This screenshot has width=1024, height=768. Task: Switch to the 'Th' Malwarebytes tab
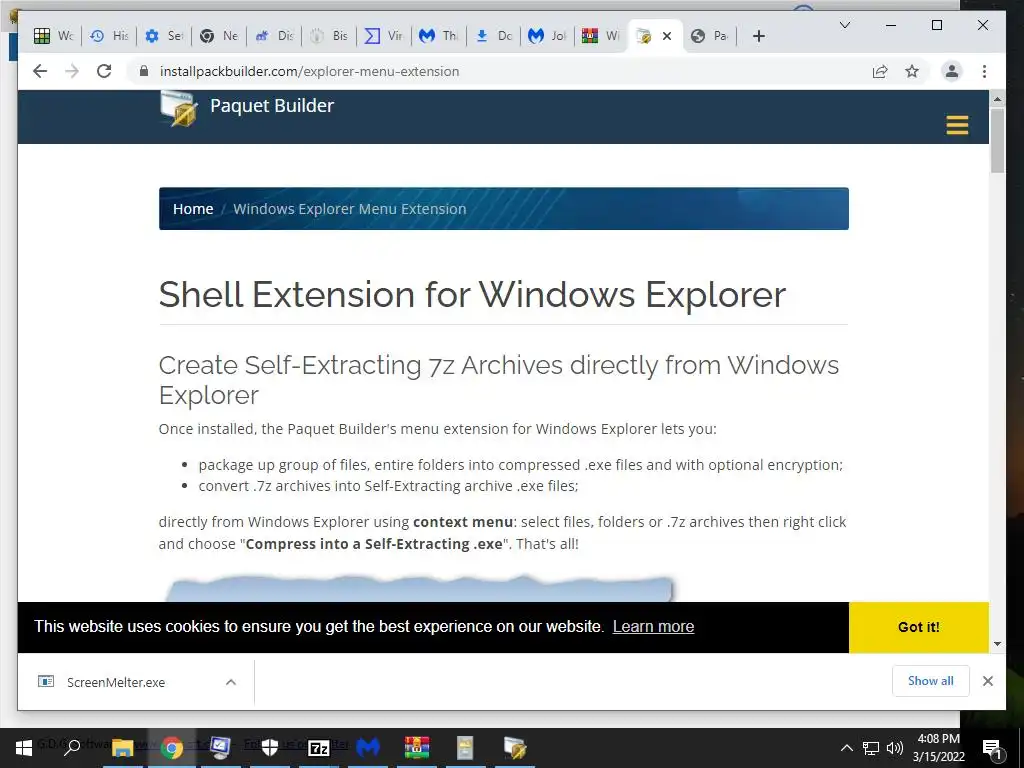pos(439,36)
